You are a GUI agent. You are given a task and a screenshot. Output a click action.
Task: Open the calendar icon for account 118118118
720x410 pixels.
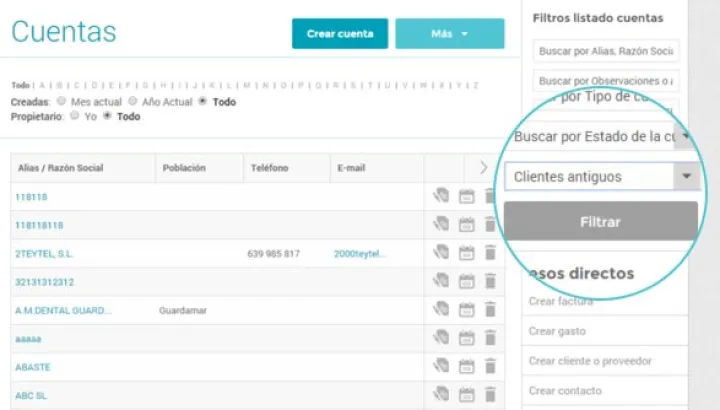coord(467,225)
